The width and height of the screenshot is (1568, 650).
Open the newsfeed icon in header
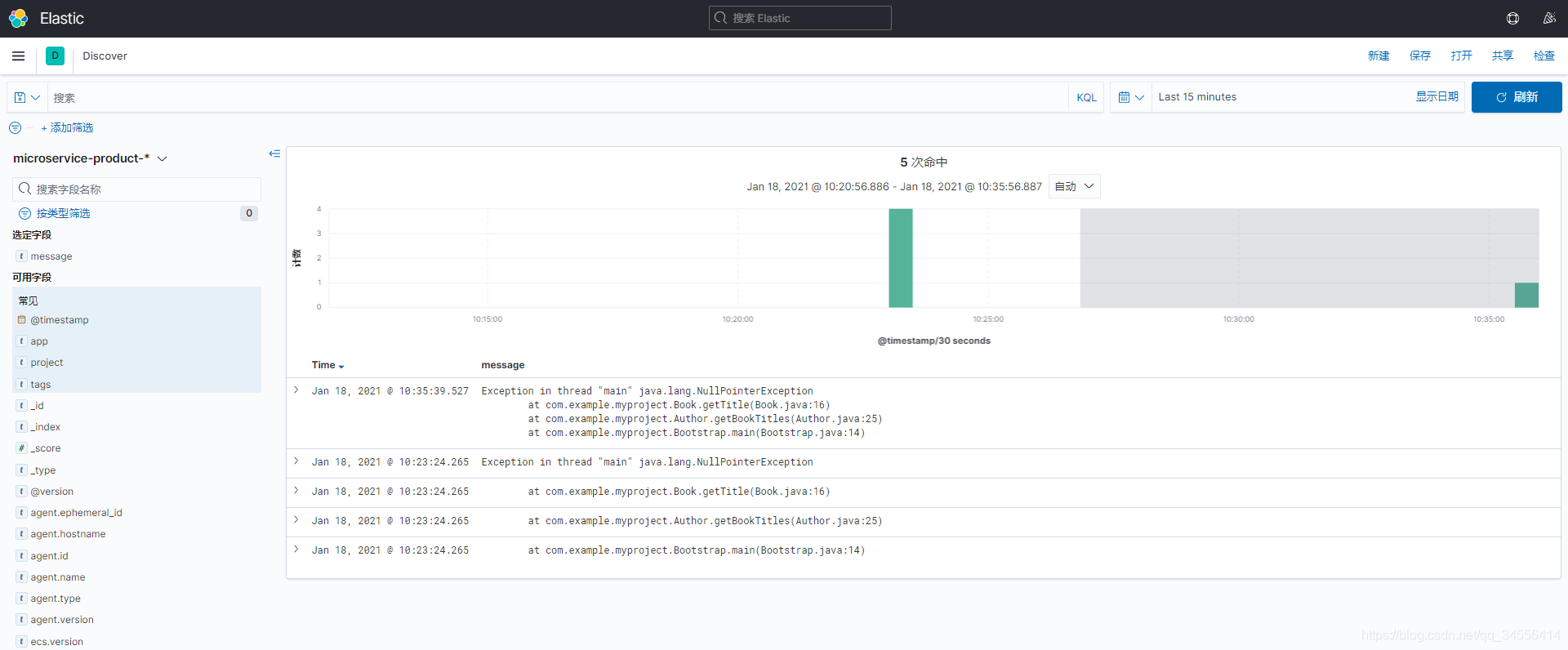click(1548, 18)
